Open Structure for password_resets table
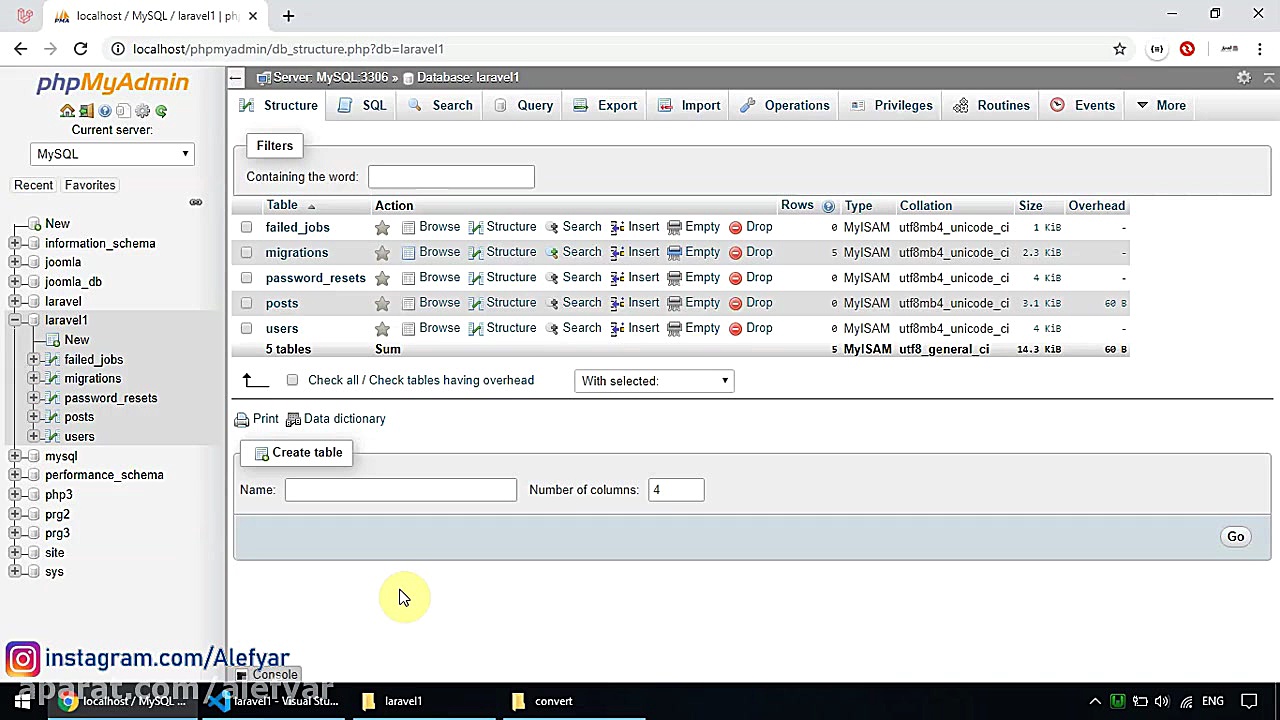Image resolution: width=1280 pixels, height=720 pixels. pyautogui.click(x=502, y=277)
